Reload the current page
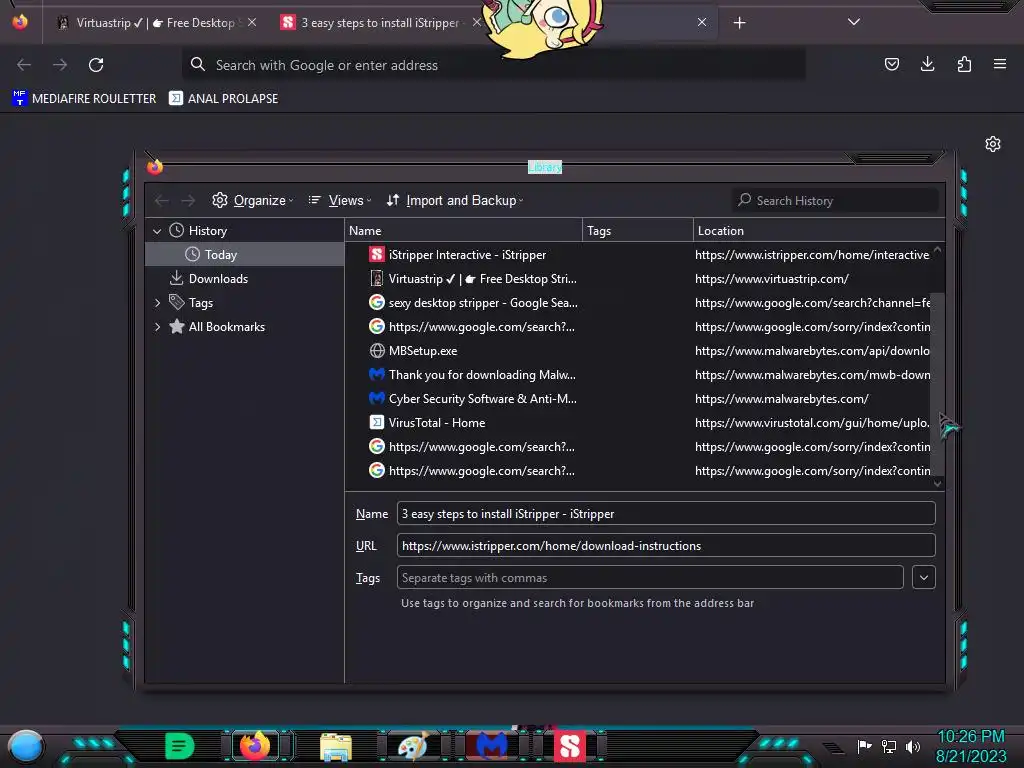Viewport: 1024px width, 768px height. click(96, 65)
